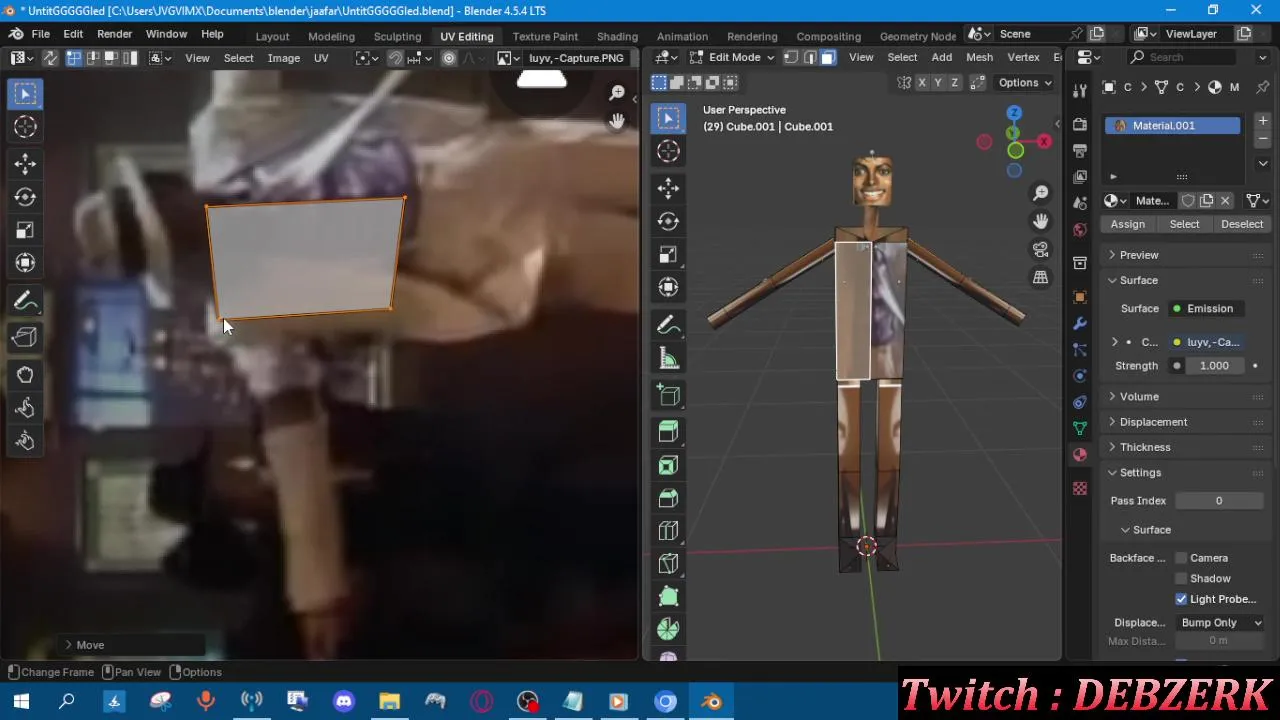1280x720 pixels.
Task: Toggle UV sync selection
Action: (x=50, y=58)
